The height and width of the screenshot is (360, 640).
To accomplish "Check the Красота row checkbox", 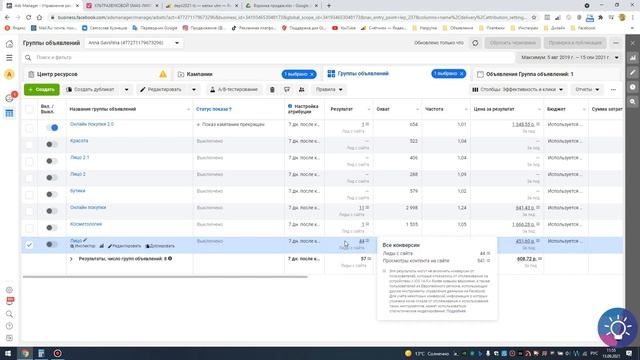I will click(29, 145).
